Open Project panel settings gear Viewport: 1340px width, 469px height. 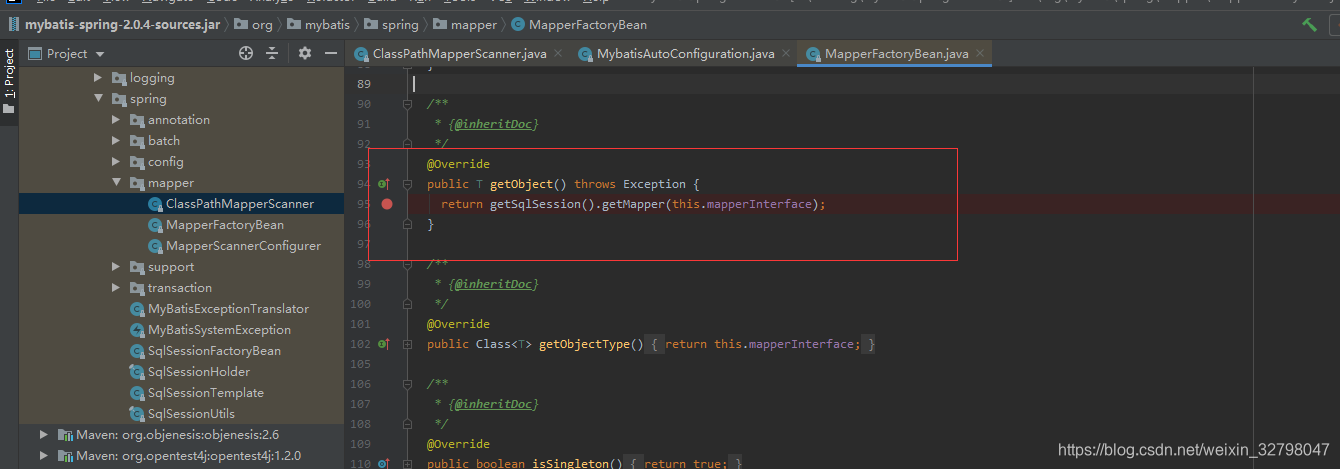point(304,53)
